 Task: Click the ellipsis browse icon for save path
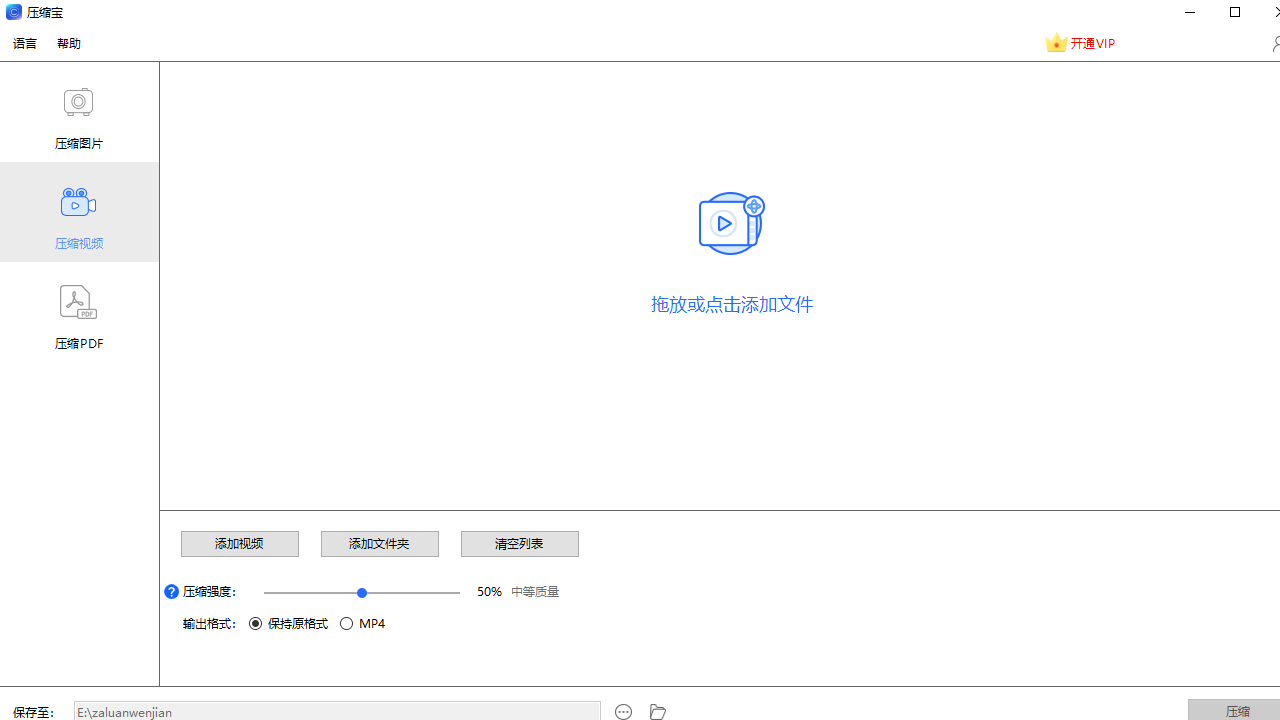click(x=624, y=711)
